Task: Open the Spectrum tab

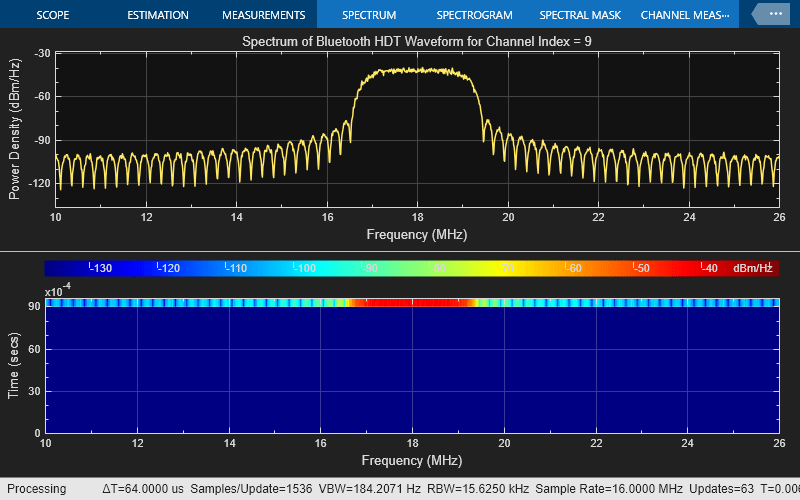Action: point(368,15)
